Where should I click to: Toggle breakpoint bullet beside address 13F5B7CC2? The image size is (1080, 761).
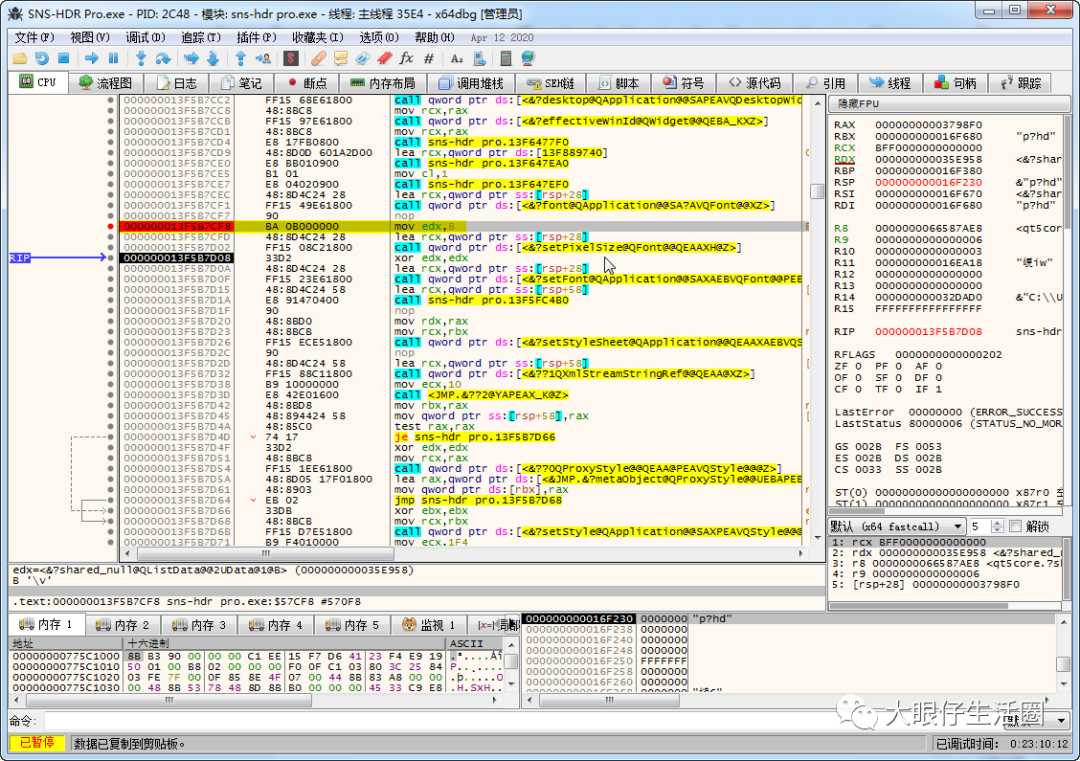[x=110, y=100]
